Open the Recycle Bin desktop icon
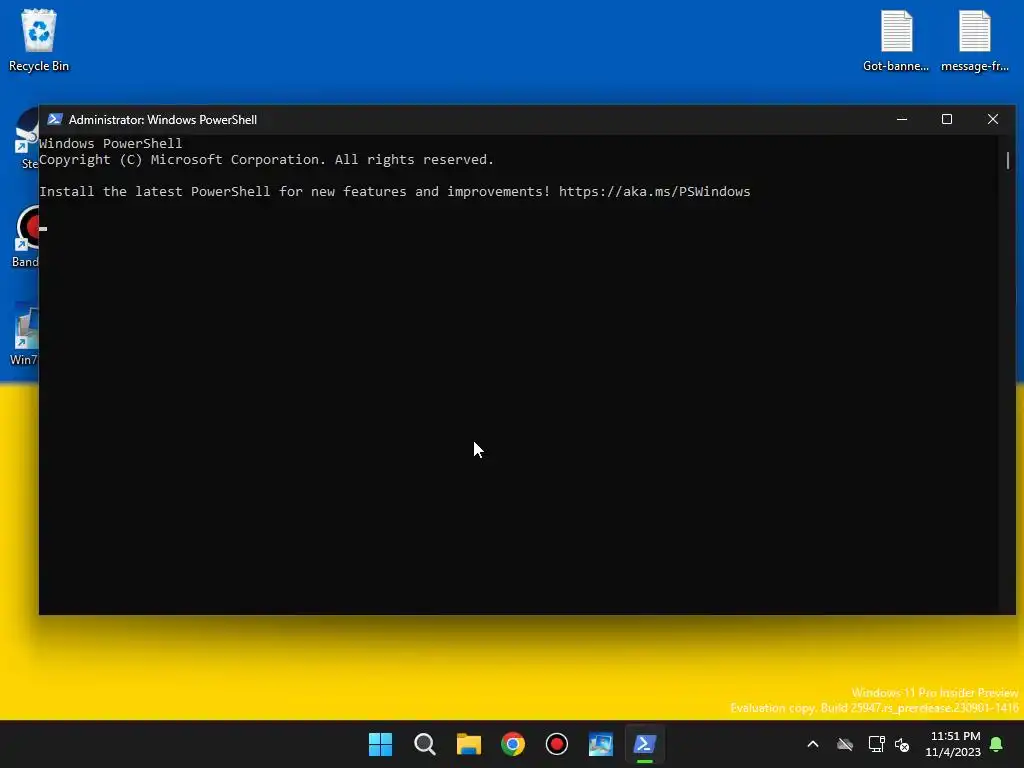1024x768 pixels. point(39,40)
